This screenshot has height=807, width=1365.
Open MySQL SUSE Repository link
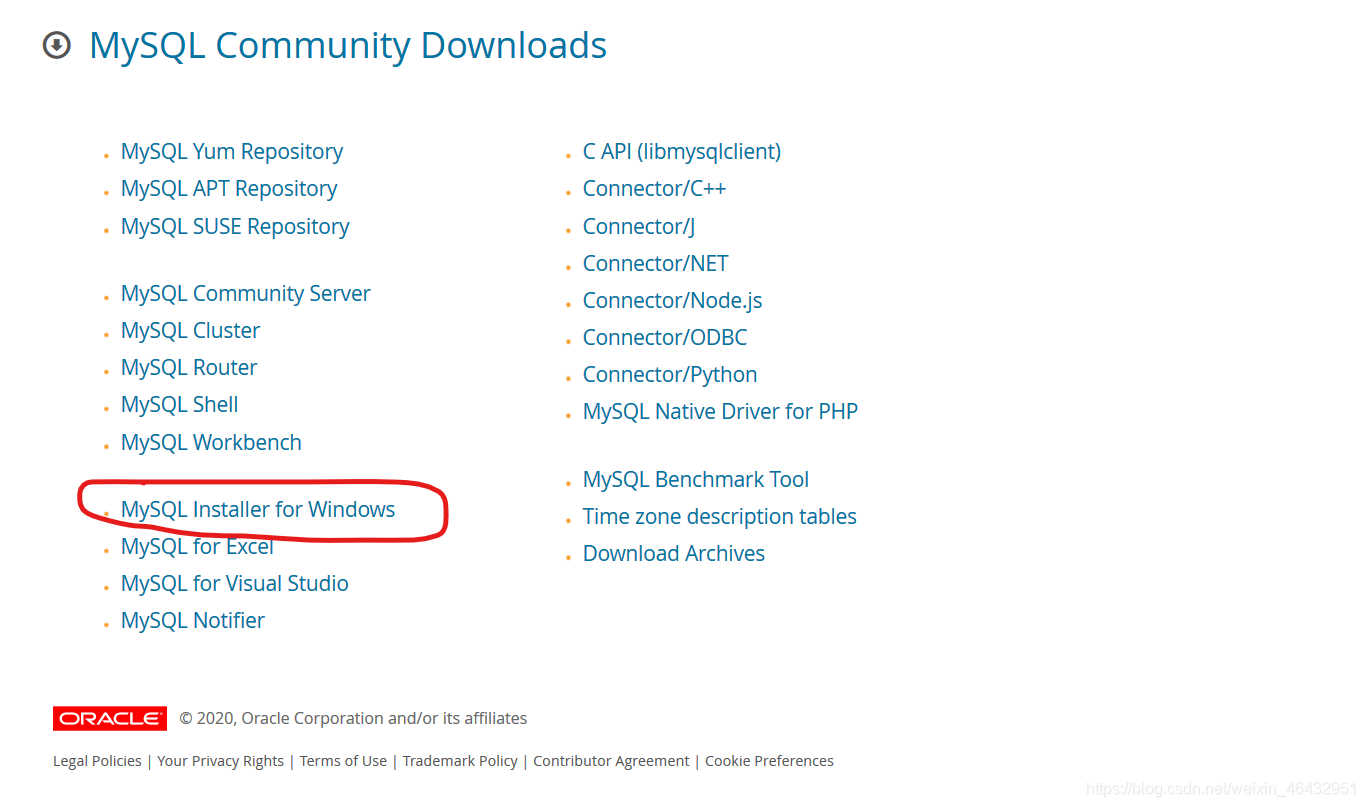pos(235,227)
